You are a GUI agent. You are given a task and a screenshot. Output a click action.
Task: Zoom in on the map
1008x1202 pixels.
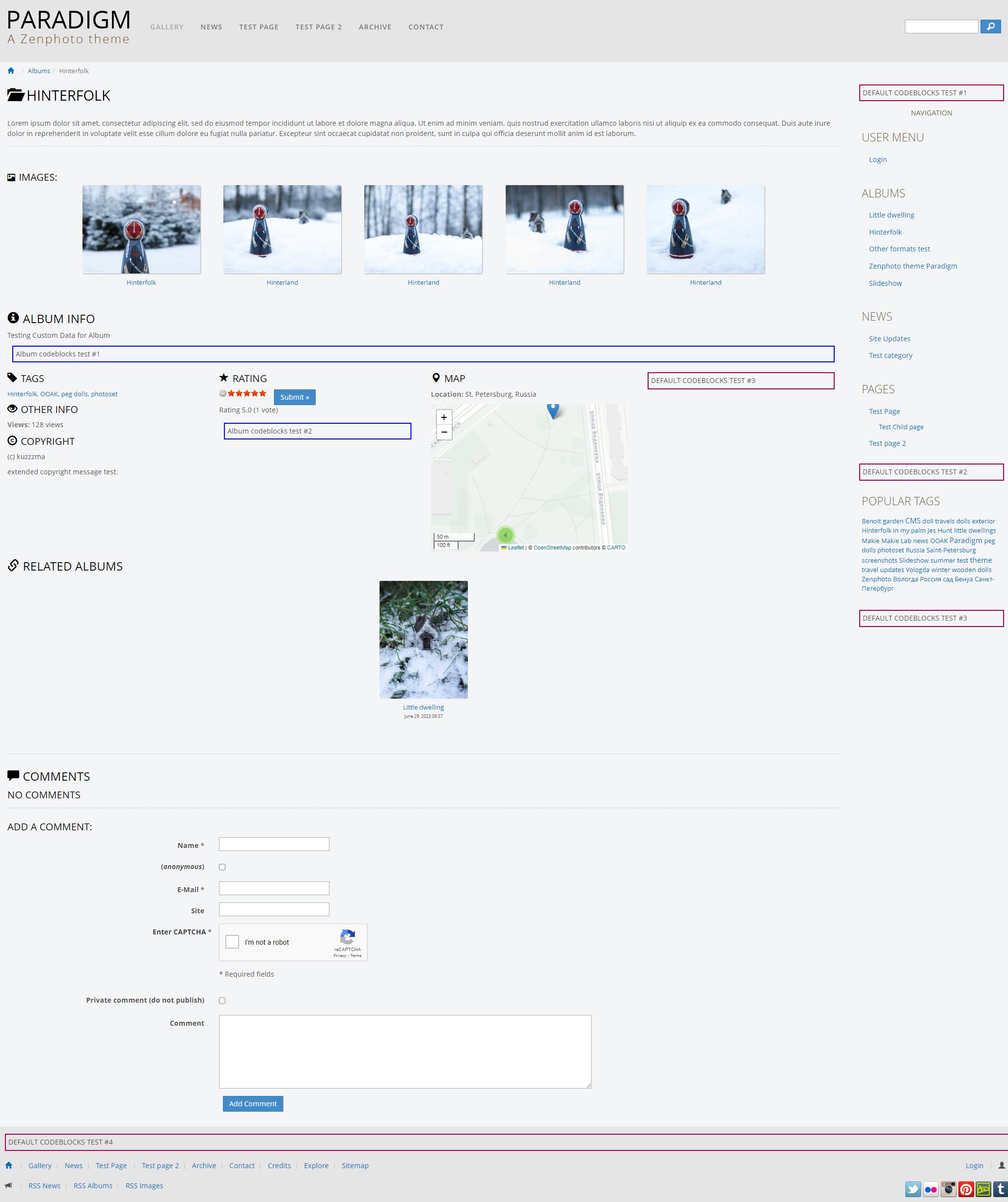click(x=444, y=417)
